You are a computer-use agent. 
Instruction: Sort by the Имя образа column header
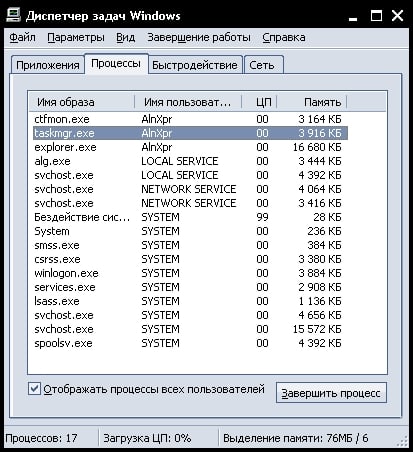tap(81, 102)
